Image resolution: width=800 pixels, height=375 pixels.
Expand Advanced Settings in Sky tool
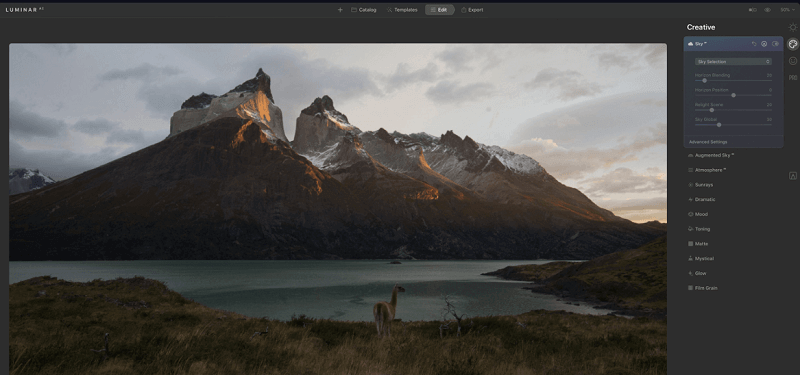708,142
